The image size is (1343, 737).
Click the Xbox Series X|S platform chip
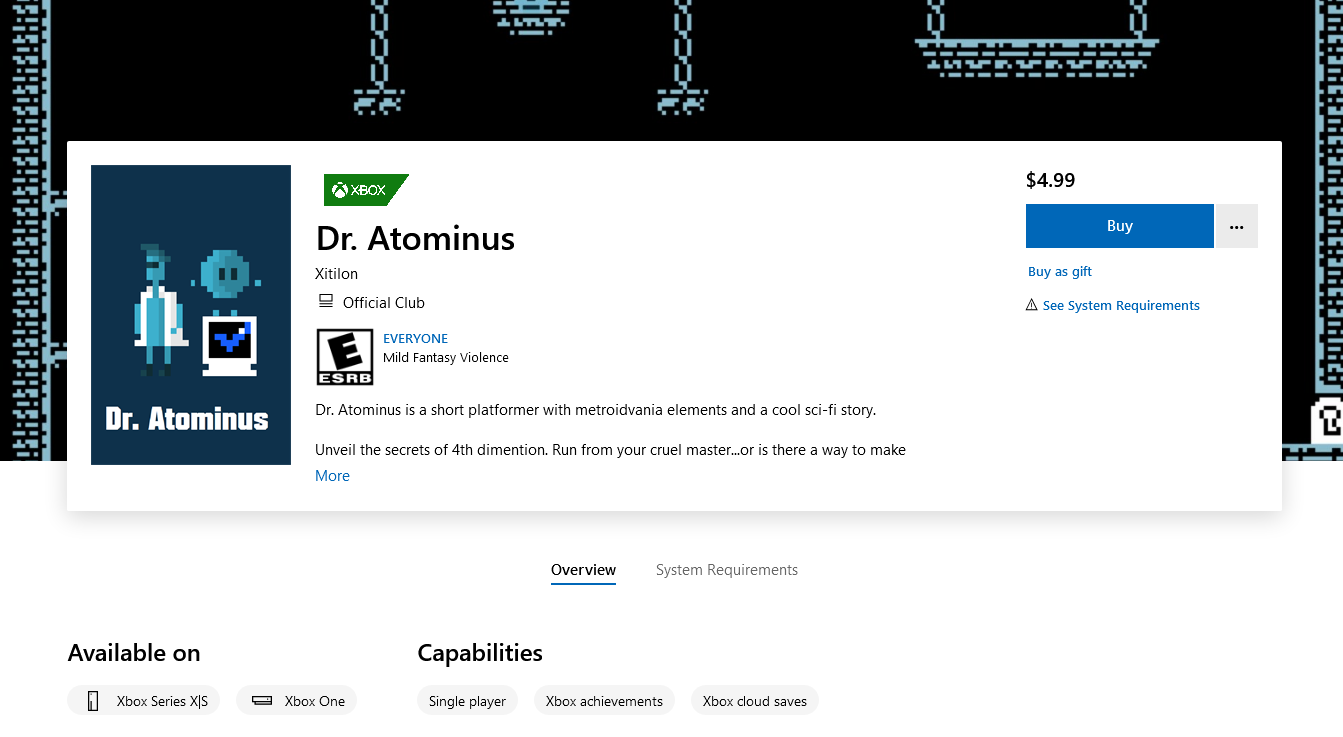pos(144,701)
